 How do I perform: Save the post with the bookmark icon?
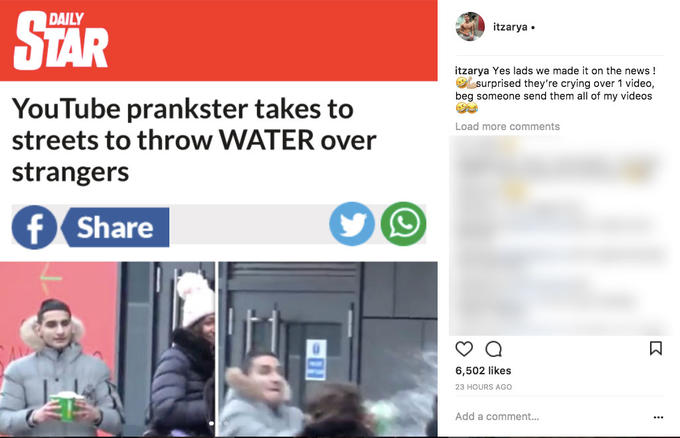[x=656, y=348]
